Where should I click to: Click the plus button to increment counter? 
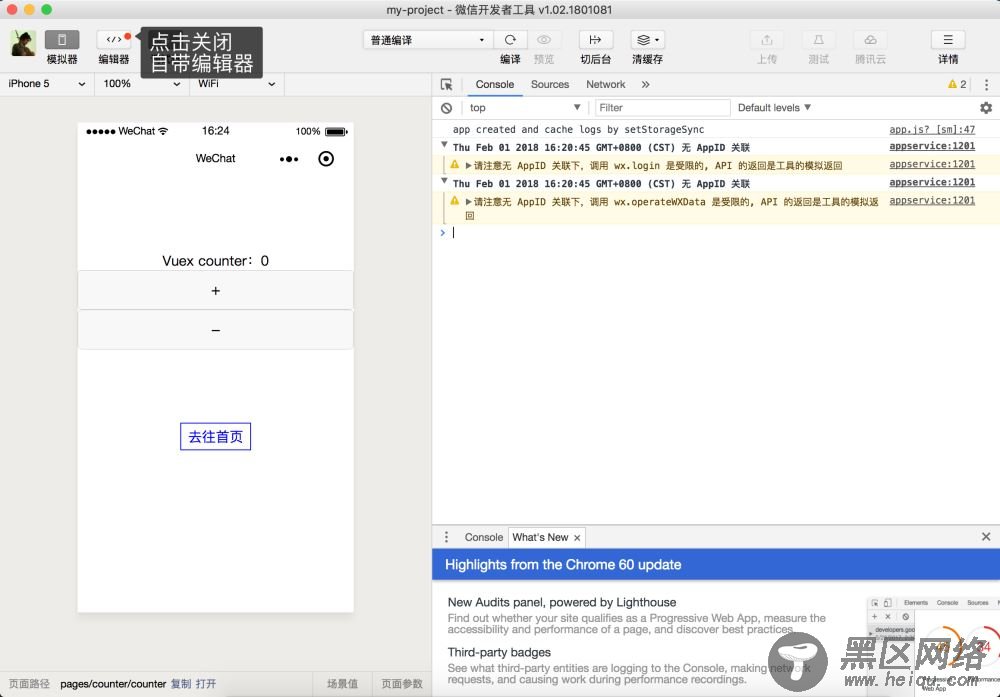click(216, 291)
